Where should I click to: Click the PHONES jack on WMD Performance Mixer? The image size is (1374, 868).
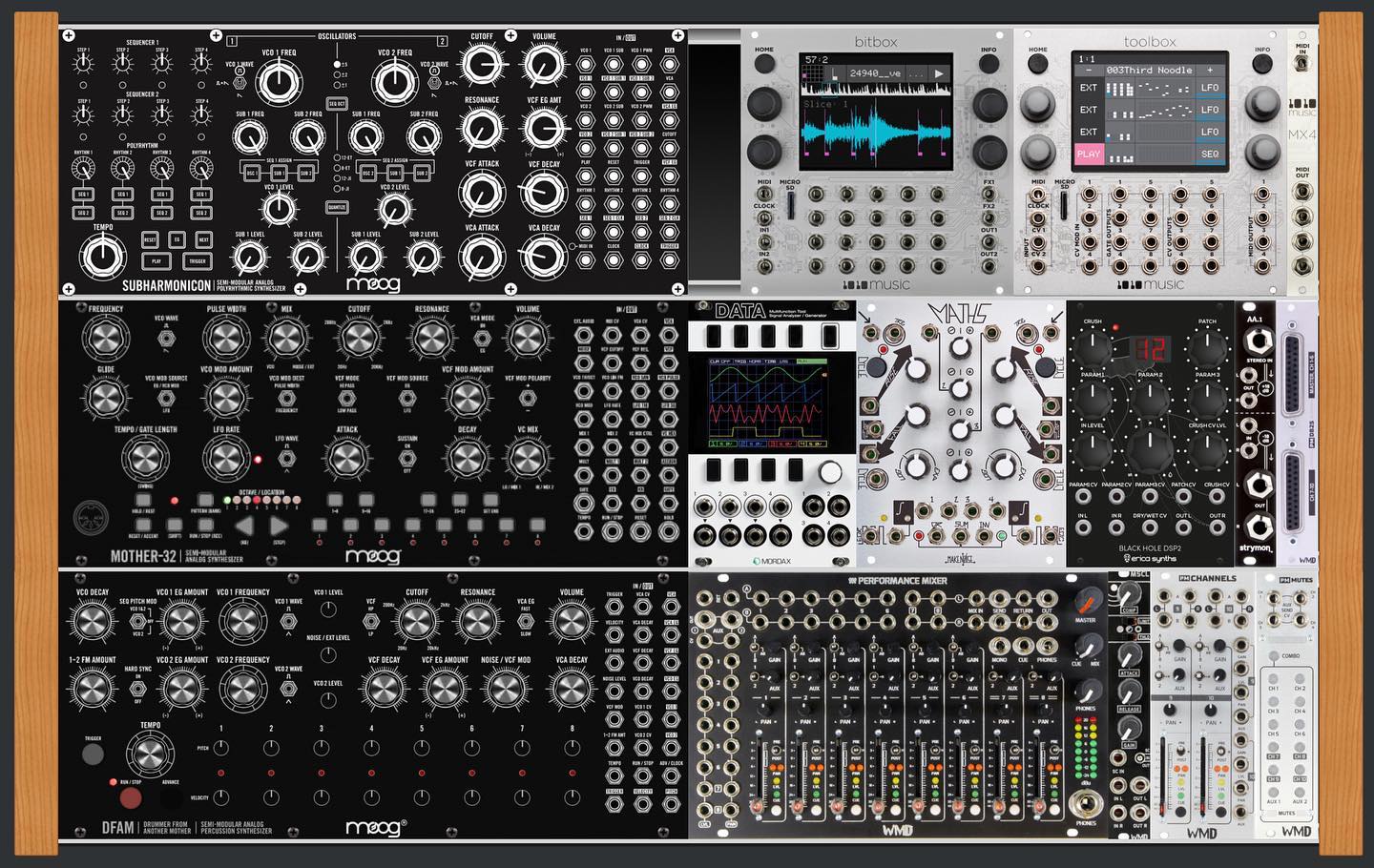click(x=1086, y=802)
